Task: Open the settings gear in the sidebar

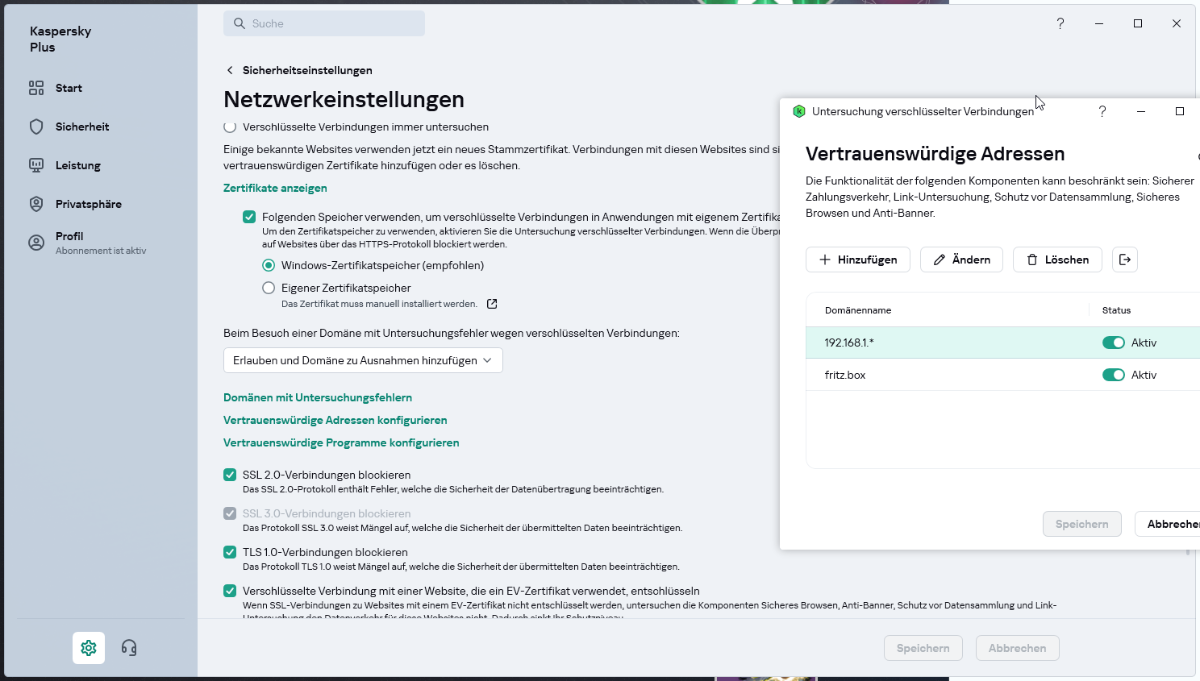Action: 88,648
